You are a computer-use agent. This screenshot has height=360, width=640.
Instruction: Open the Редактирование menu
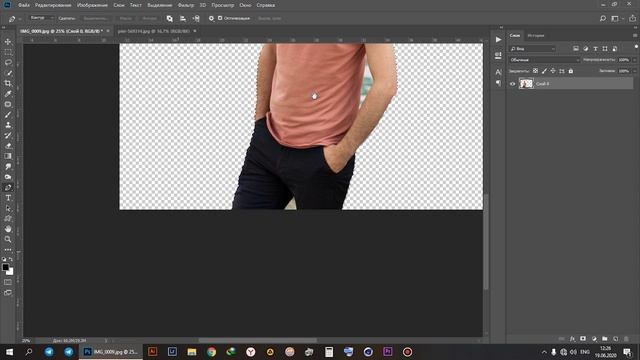point(53,5)
